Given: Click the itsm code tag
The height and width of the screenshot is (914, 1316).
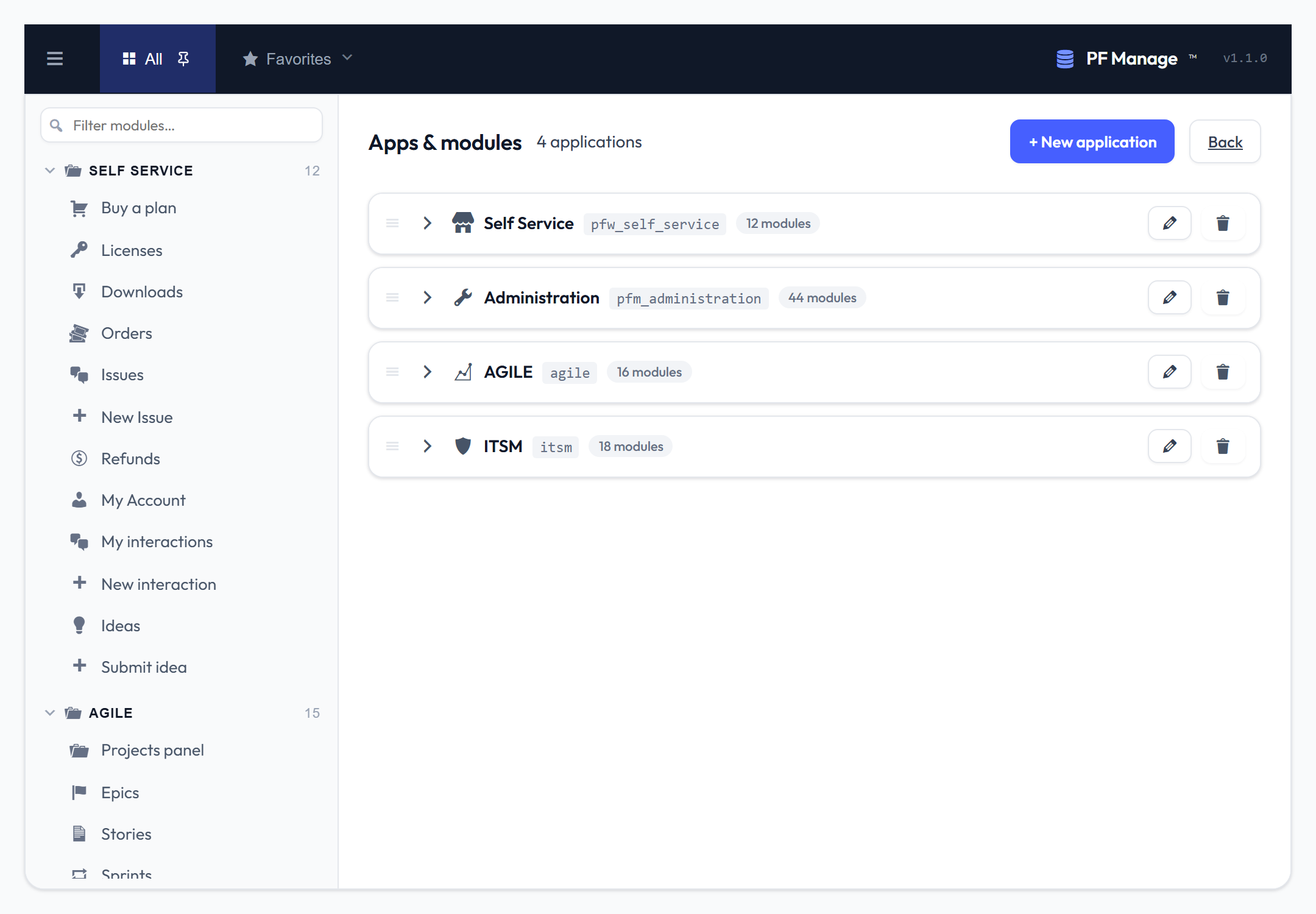Looking at the screenshot, I should point(556,447).
